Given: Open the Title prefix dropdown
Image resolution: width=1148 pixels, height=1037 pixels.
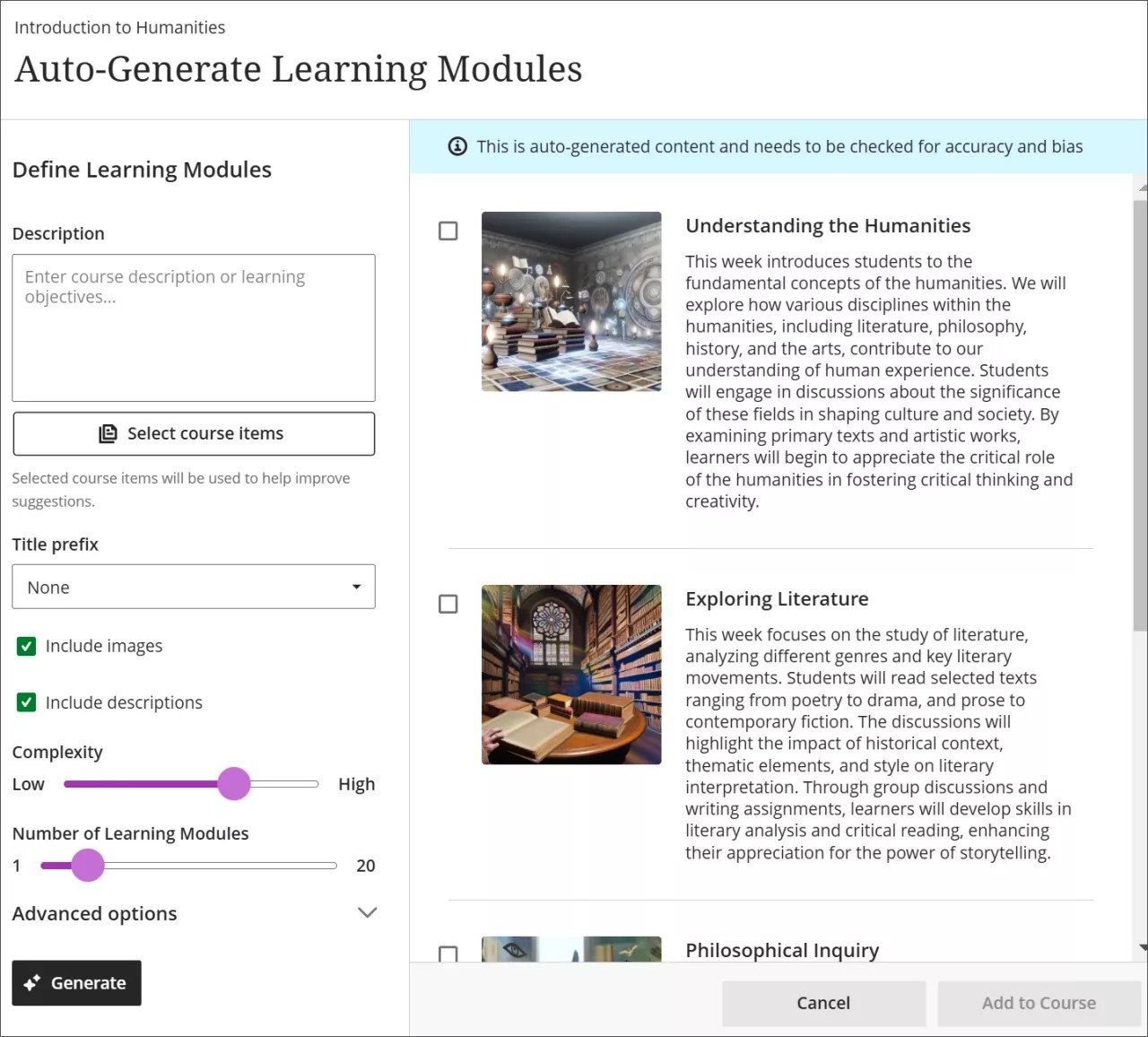Looking at the screenshot, I should [193, 587].
